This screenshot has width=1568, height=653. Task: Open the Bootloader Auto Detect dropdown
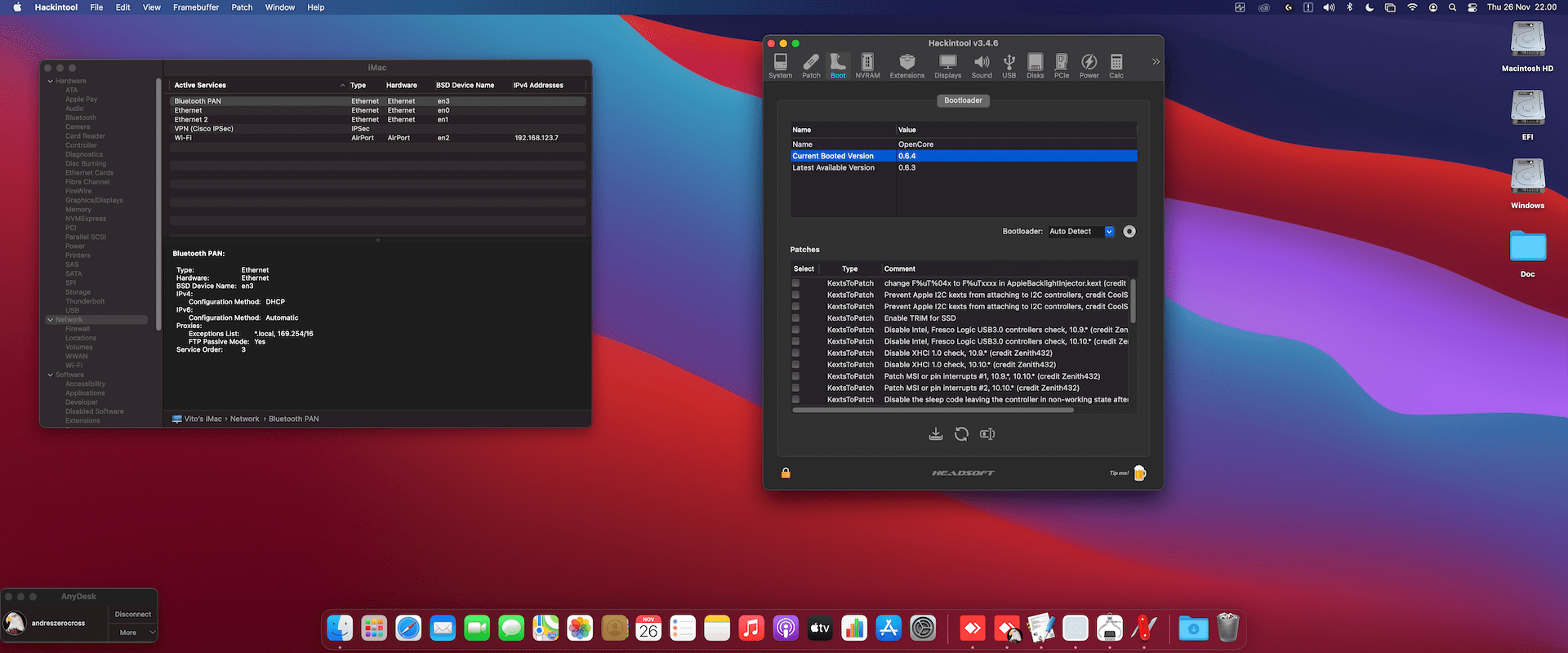(1081, 232)
